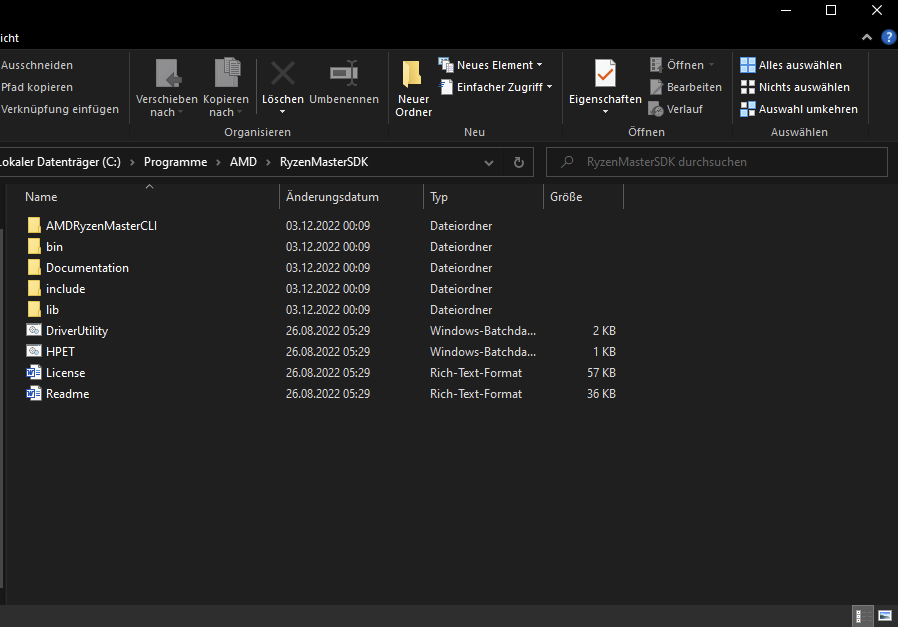
Task: Click the Umbenennen icon
Action: click(344, 73)
